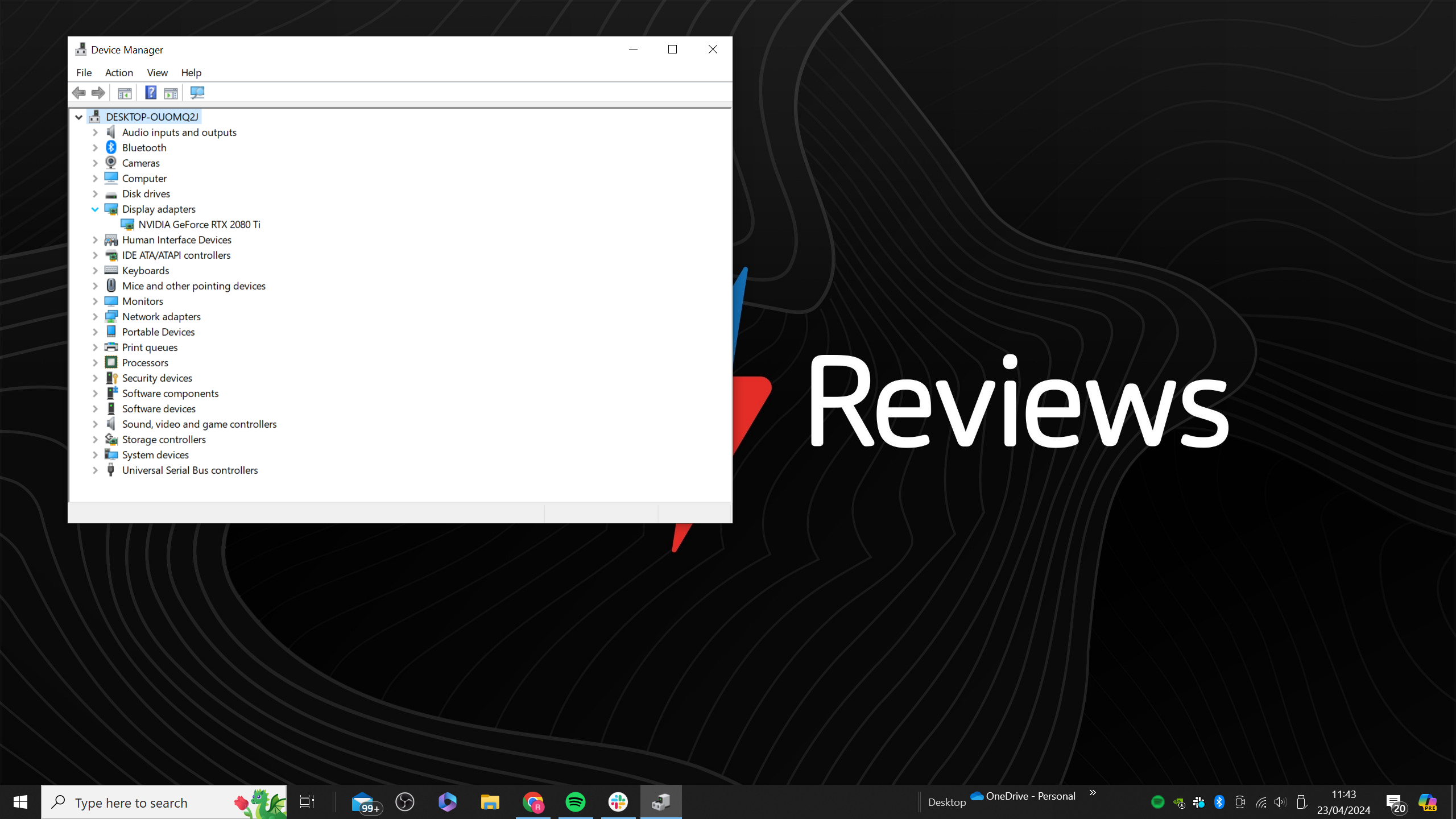Open Spotify from the taskbar

576,802
